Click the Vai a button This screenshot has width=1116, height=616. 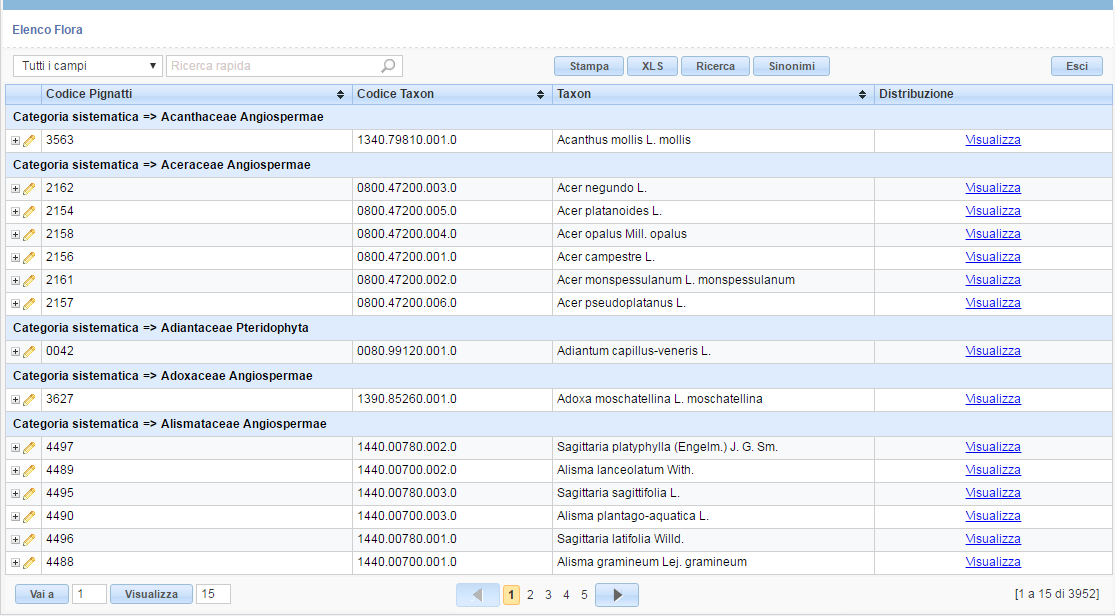pyautogui.click(x=42, y=594)
